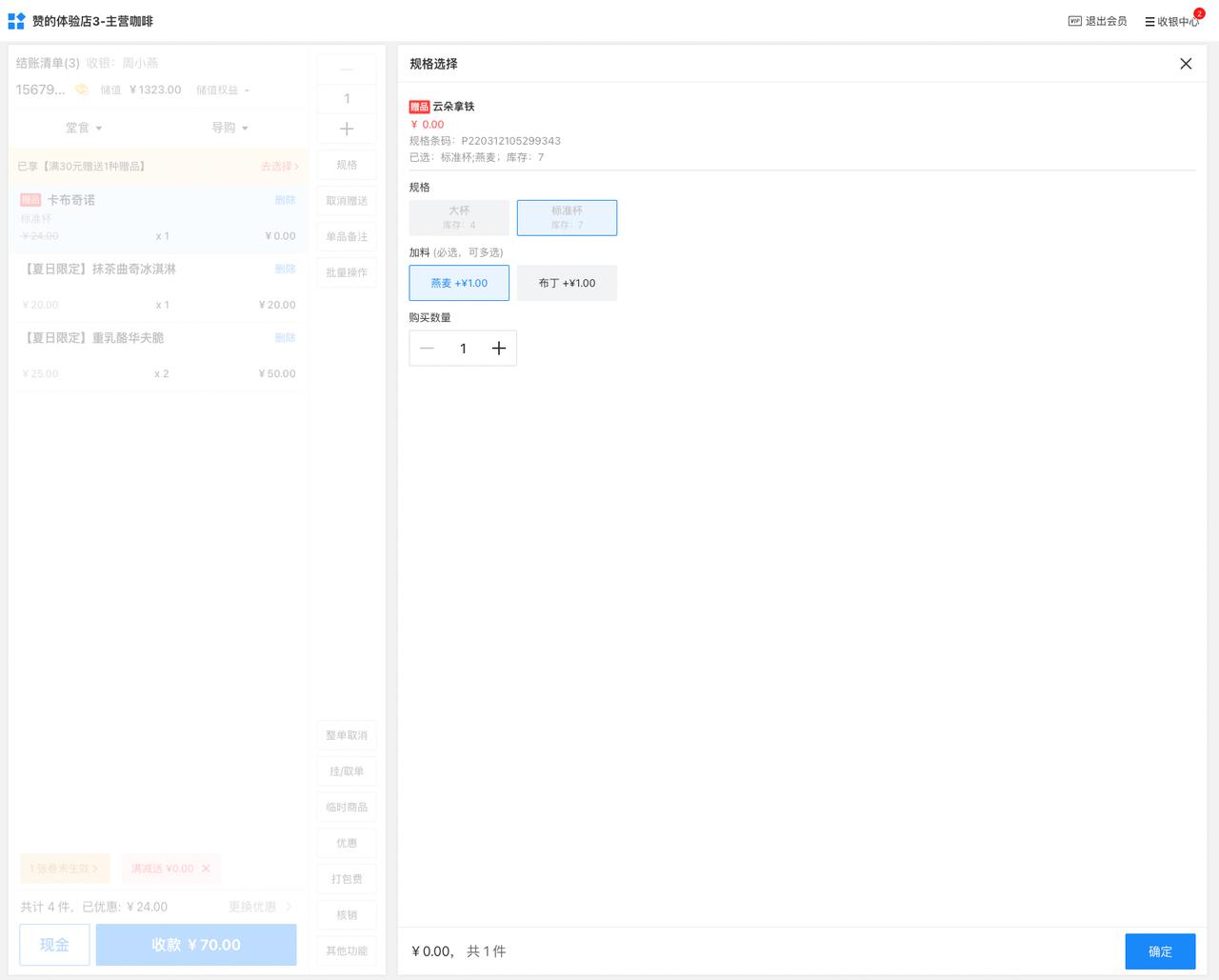This screenshot has width=1219, height=980.
Task: Open the 收银中心 menu
Action: 1171,21
